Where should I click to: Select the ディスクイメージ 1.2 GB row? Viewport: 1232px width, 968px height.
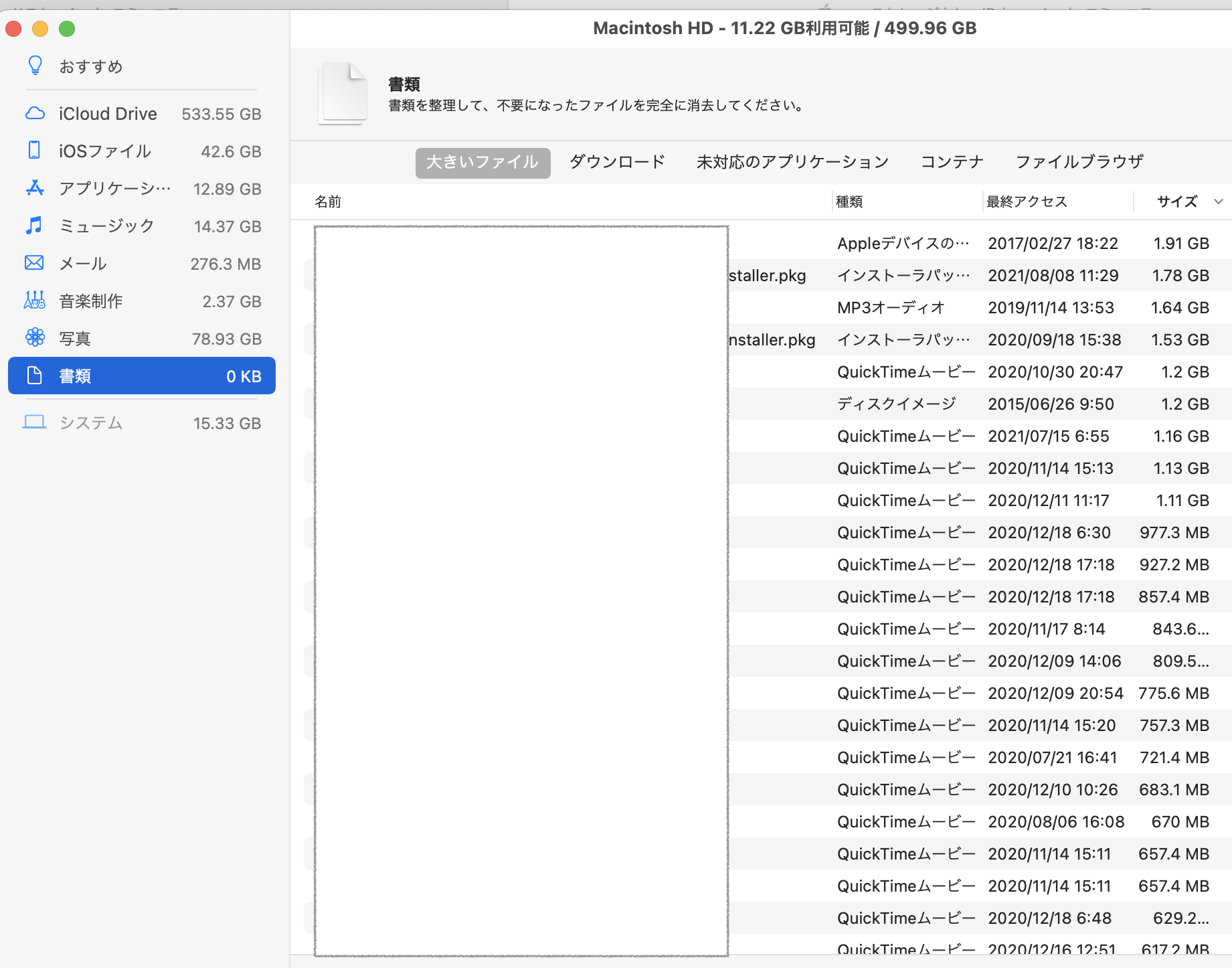coord(897,404)
